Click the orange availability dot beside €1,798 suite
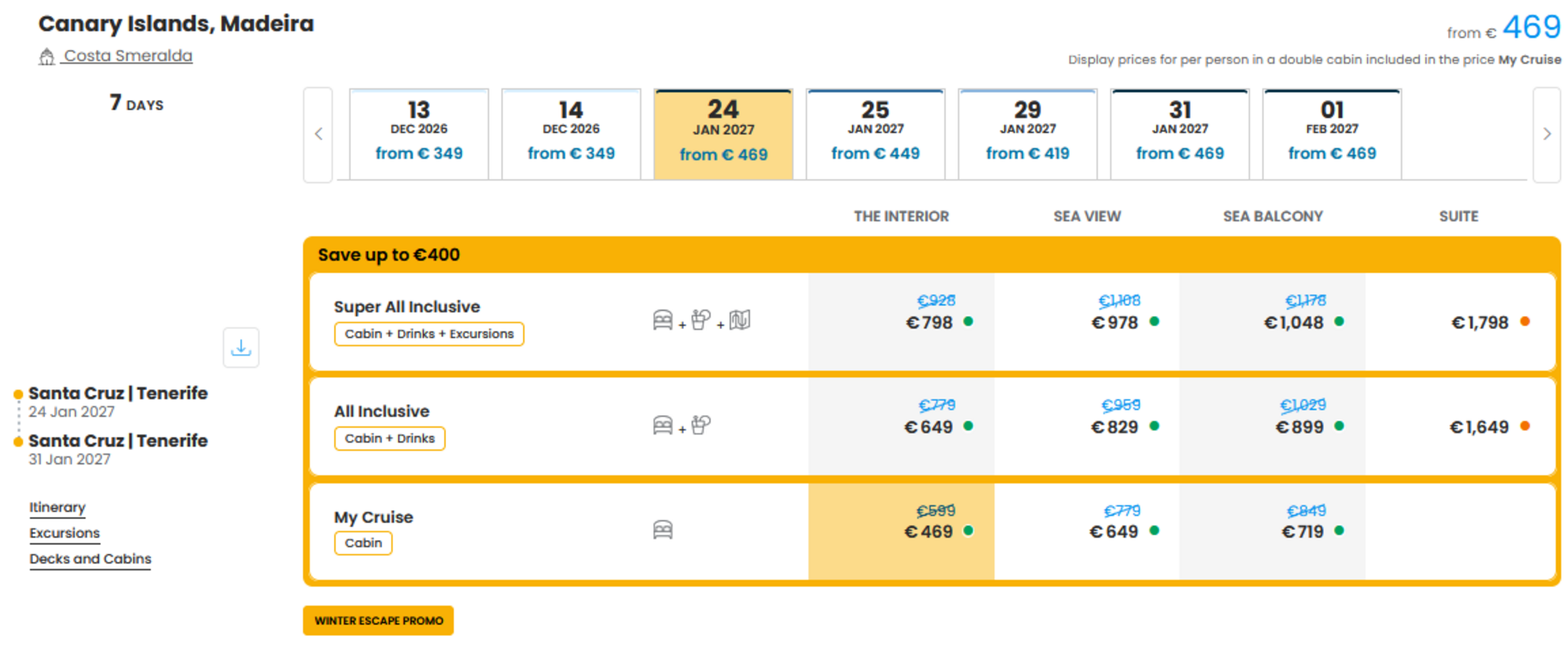 [1524, 322]
